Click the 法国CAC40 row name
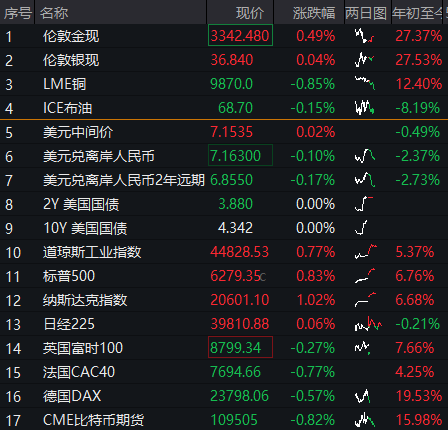The width and height of the screenshot is (448, 430). coord(79,372)
